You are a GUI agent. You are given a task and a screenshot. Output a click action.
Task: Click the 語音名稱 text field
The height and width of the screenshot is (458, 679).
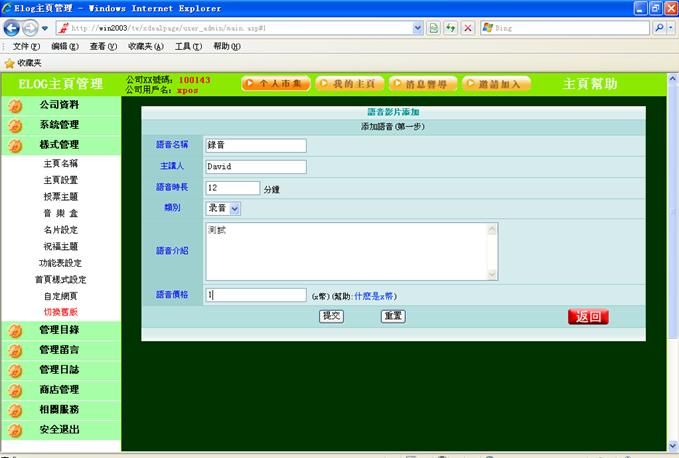255,145
